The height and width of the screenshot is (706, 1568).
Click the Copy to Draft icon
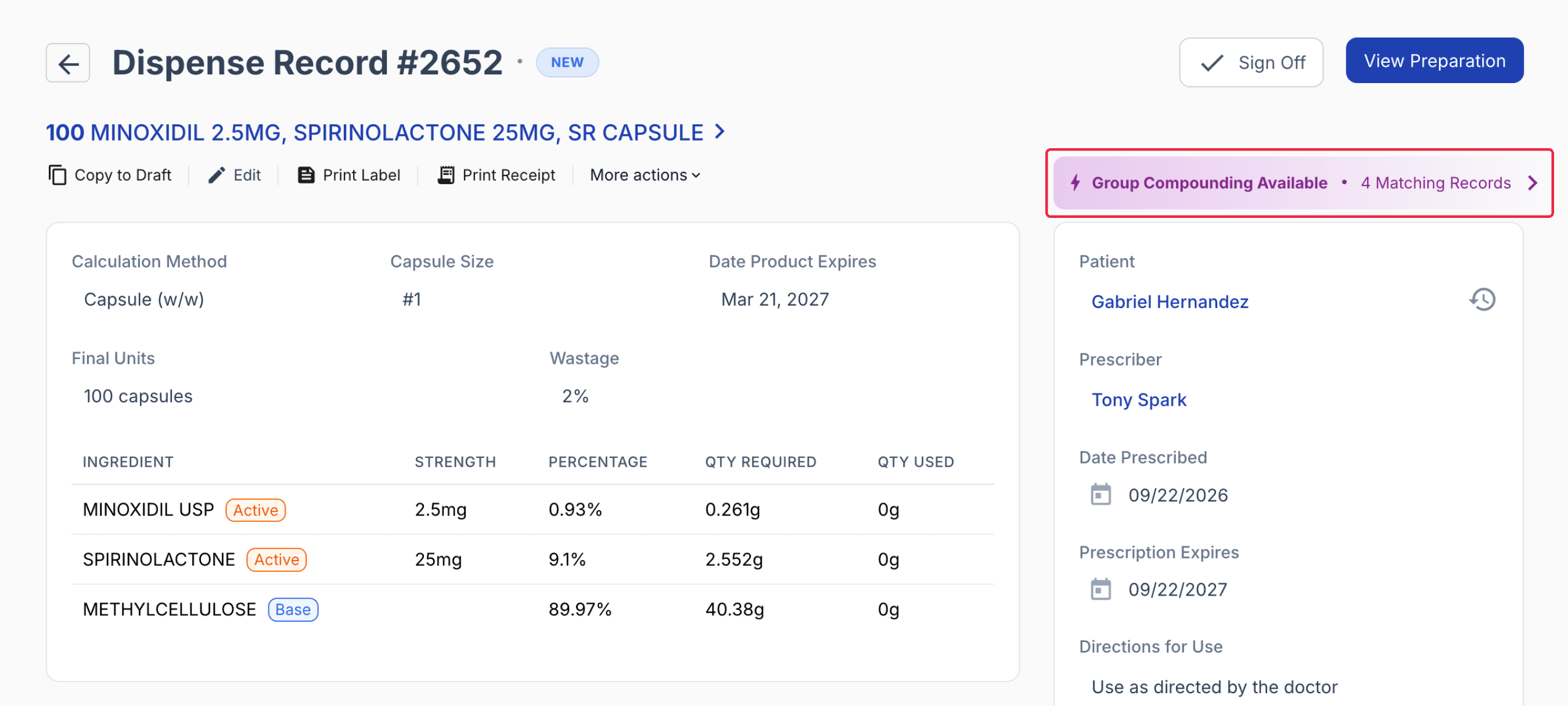[x=57, y=175]
